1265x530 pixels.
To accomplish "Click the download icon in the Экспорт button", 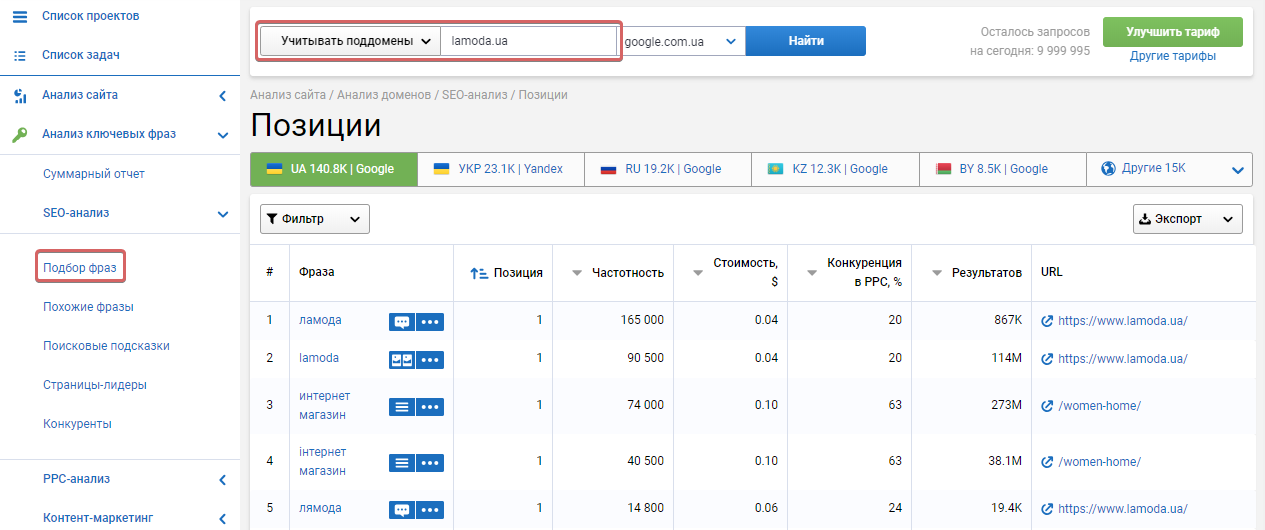I will tap(1146, 219).
